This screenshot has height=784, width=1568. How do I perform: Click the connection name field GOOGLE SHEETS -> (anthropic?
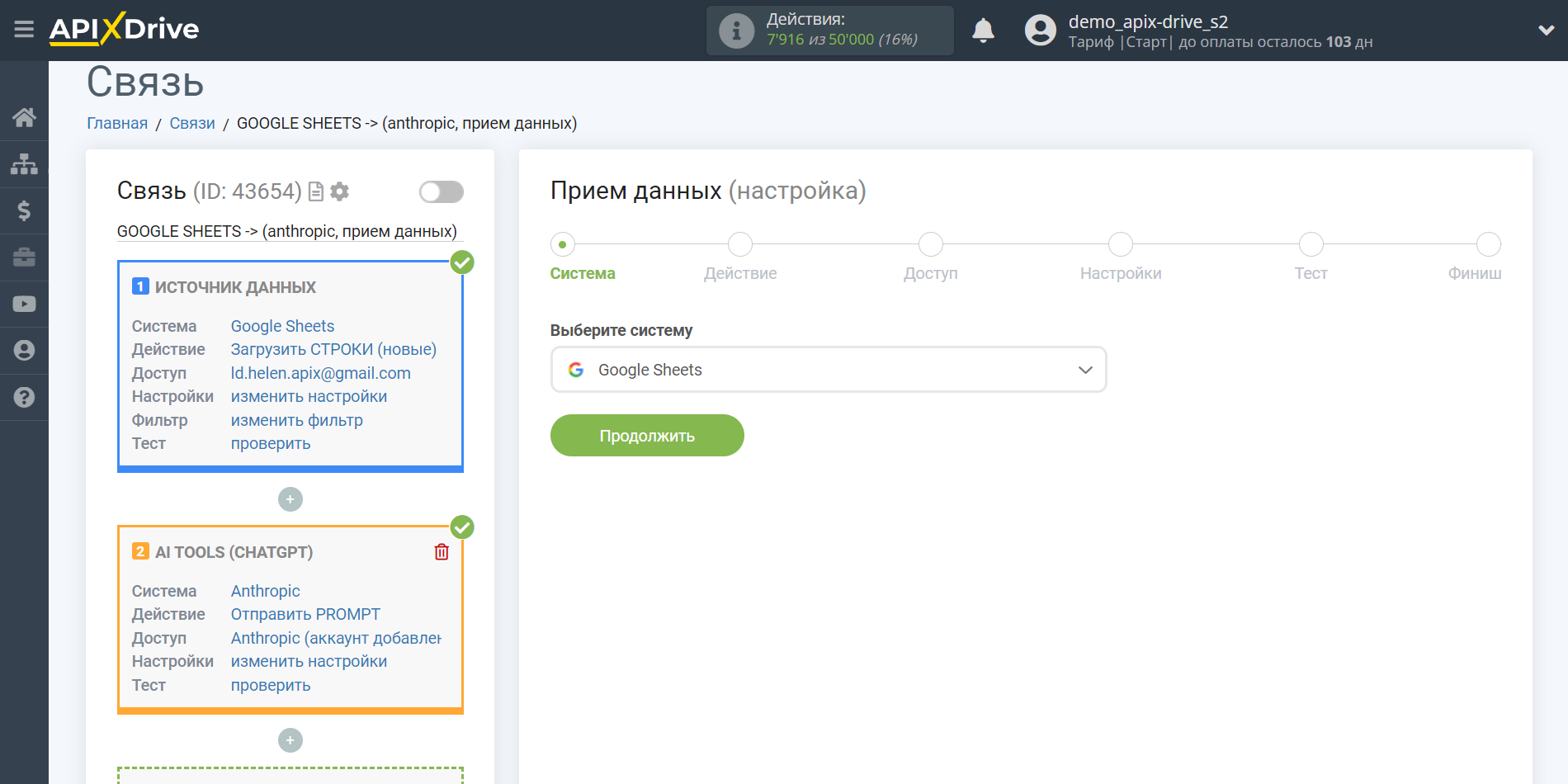pos(290,231)
